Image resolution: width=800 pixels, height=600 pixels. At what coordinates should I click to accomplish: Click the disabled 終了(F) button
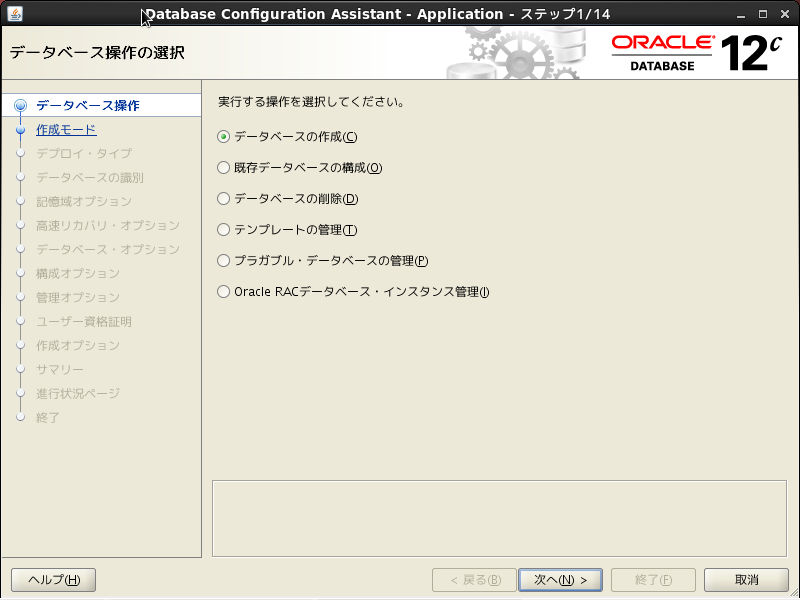point(653,580)
